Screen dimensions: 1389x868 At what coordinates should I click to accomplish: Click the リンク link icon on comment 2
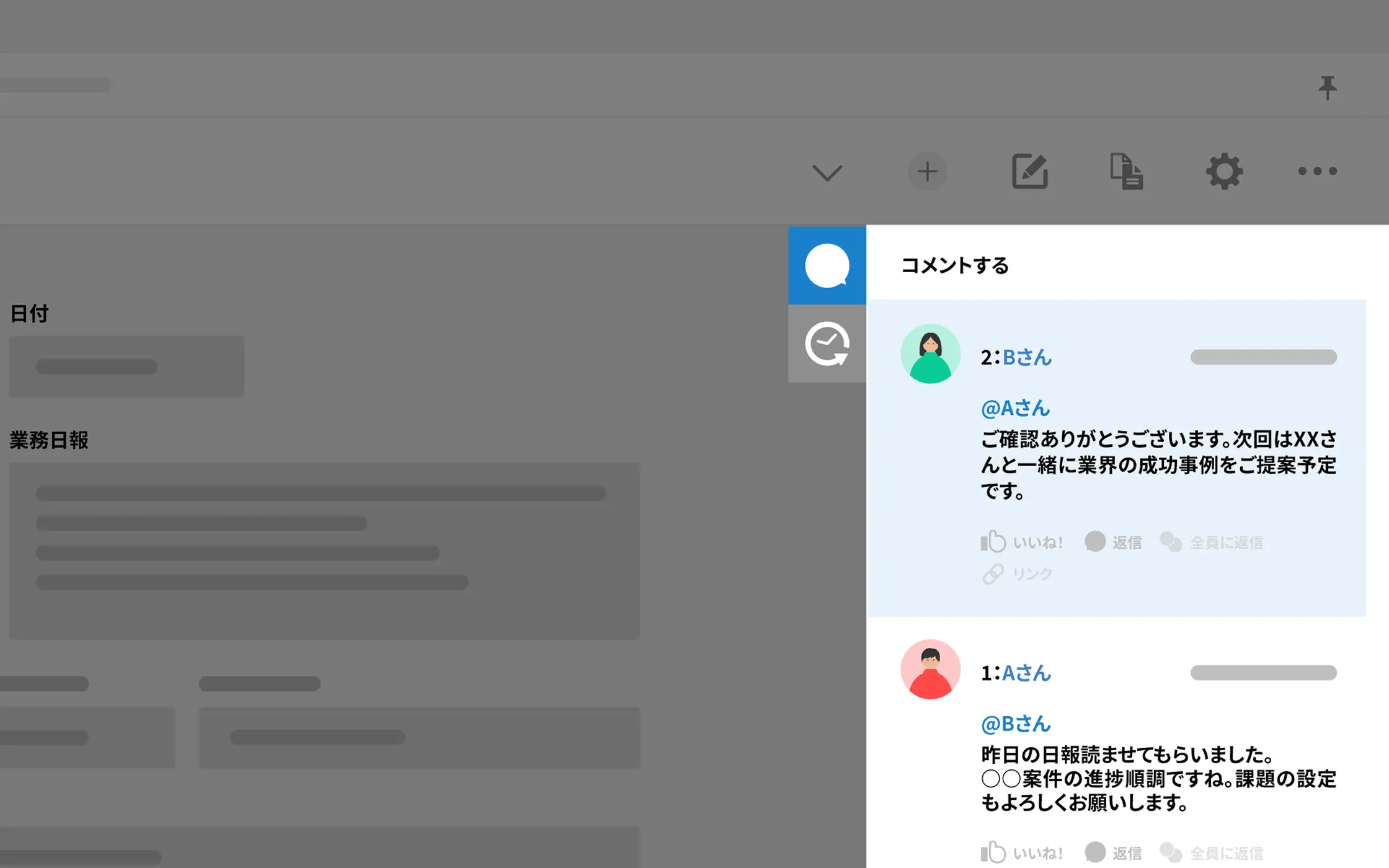pos(1018,573)
